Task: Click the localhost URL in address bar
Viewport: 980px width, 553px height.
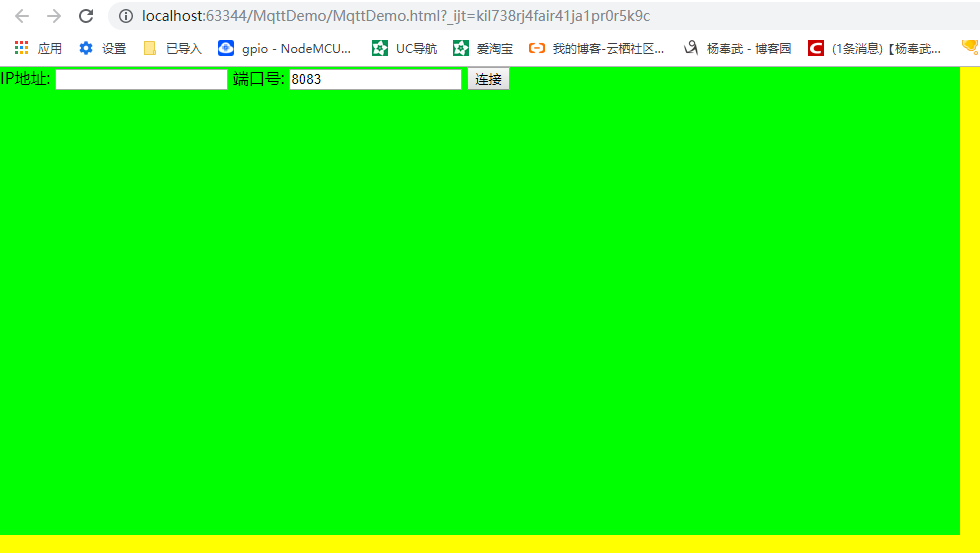Action: (x=396, y=16)
